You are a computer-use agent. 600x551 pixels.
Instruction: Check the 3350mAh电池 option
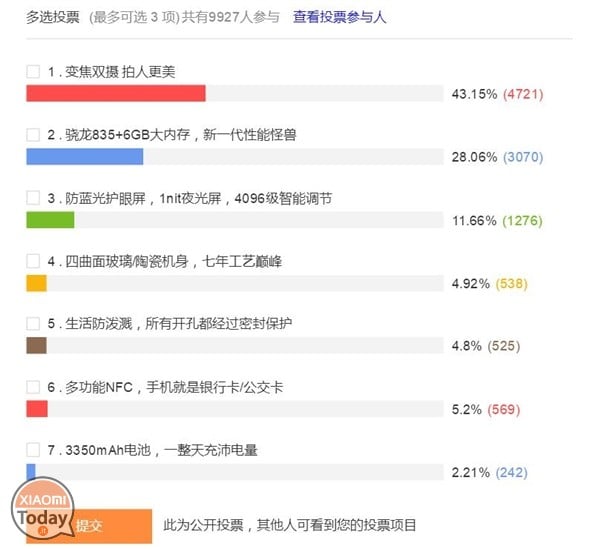[x=33, y=450]
